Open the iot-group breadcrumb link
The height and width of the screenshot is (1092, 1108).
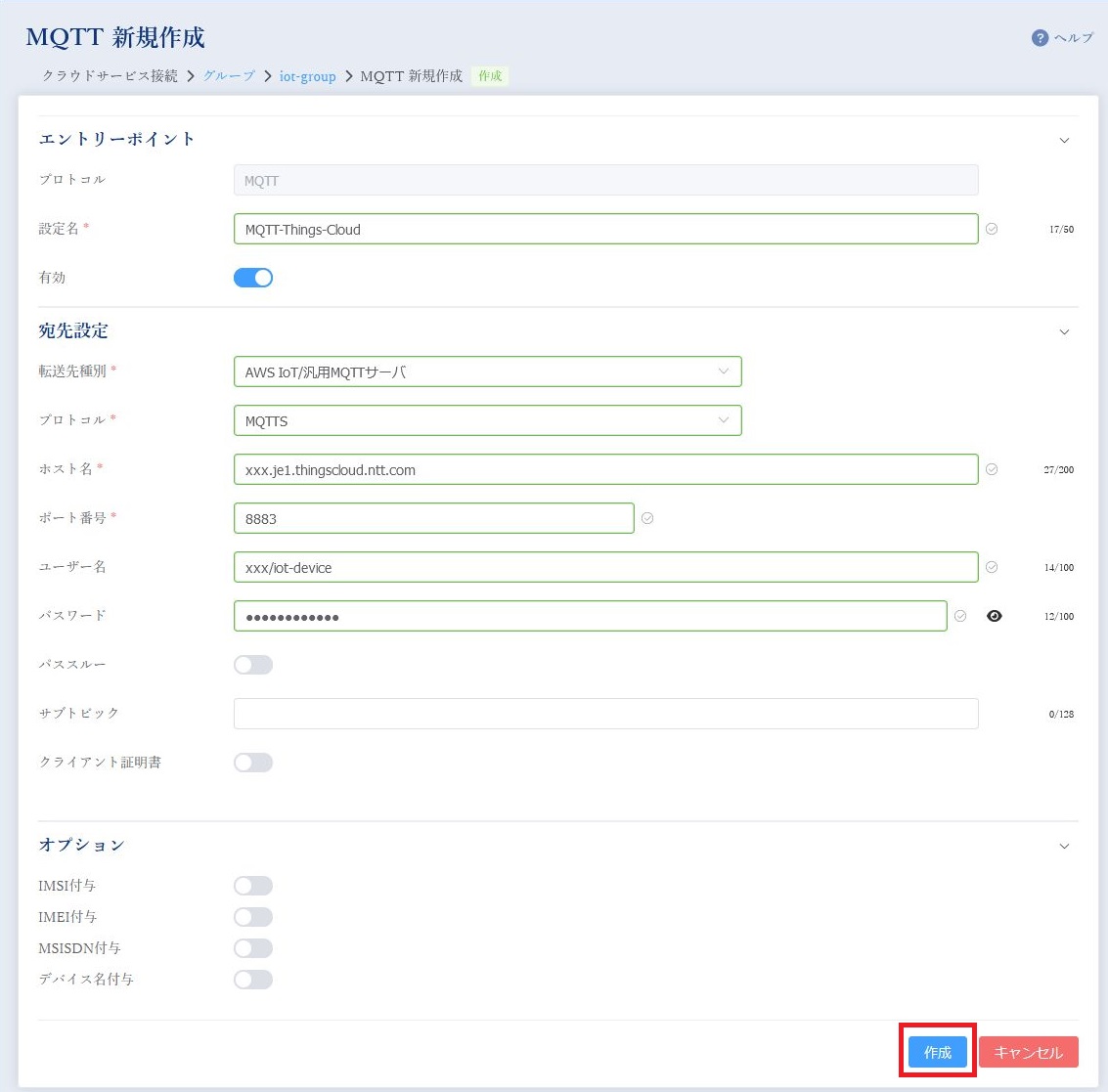point(307,75)
